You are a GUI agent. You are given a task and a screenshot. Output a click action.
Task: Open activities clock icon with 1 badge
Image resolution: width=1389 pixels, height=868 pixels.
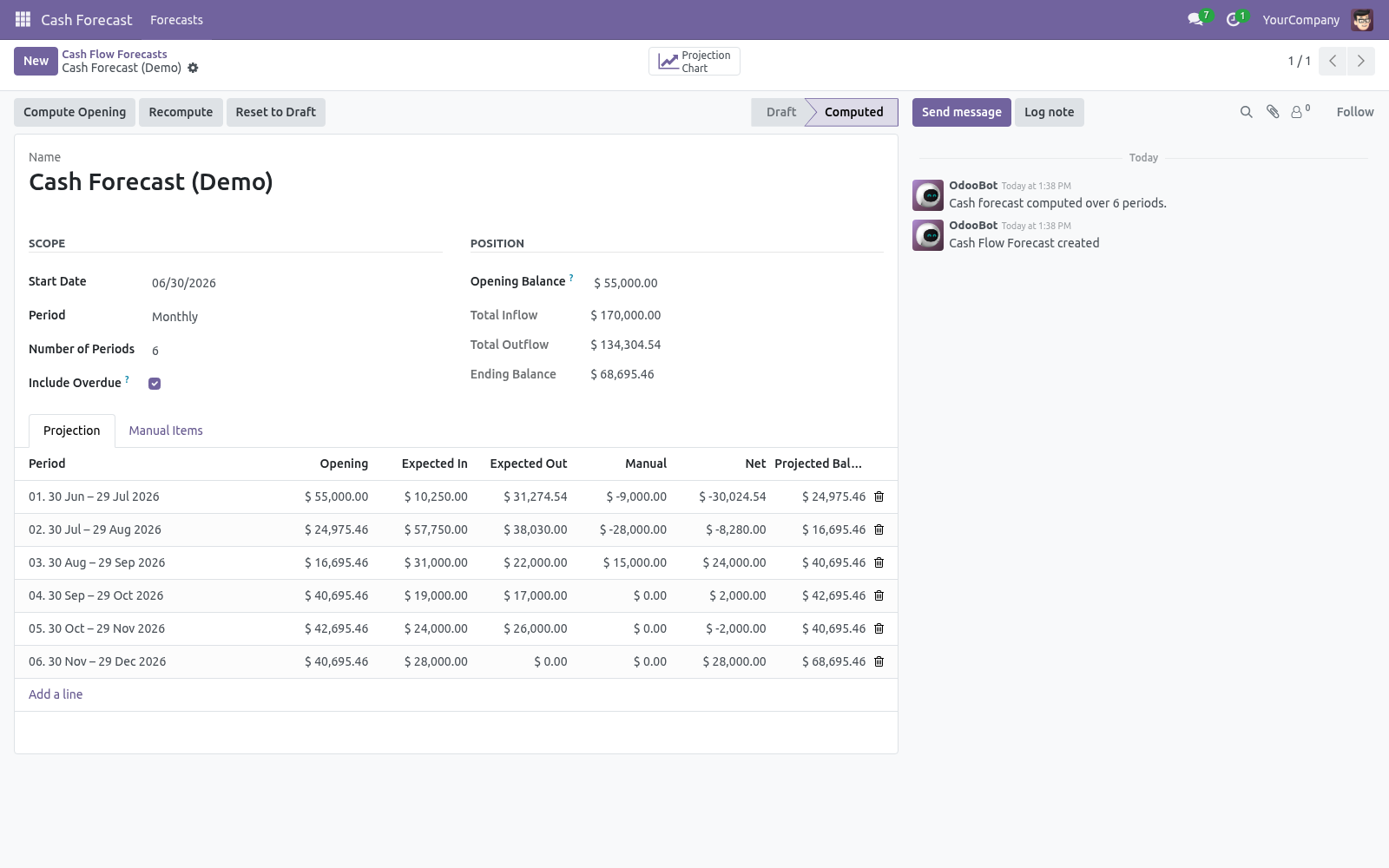click(1235, 19)
